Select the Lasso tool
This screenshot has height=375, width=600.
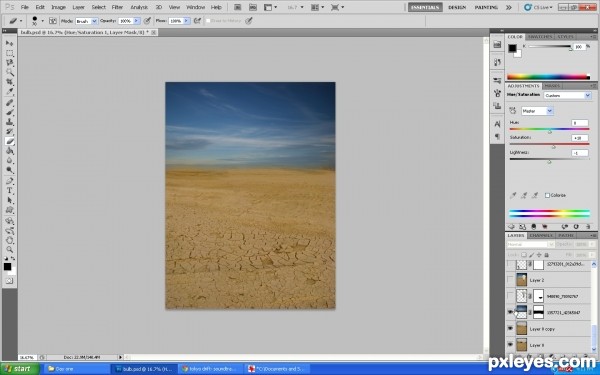coord(10,63)
